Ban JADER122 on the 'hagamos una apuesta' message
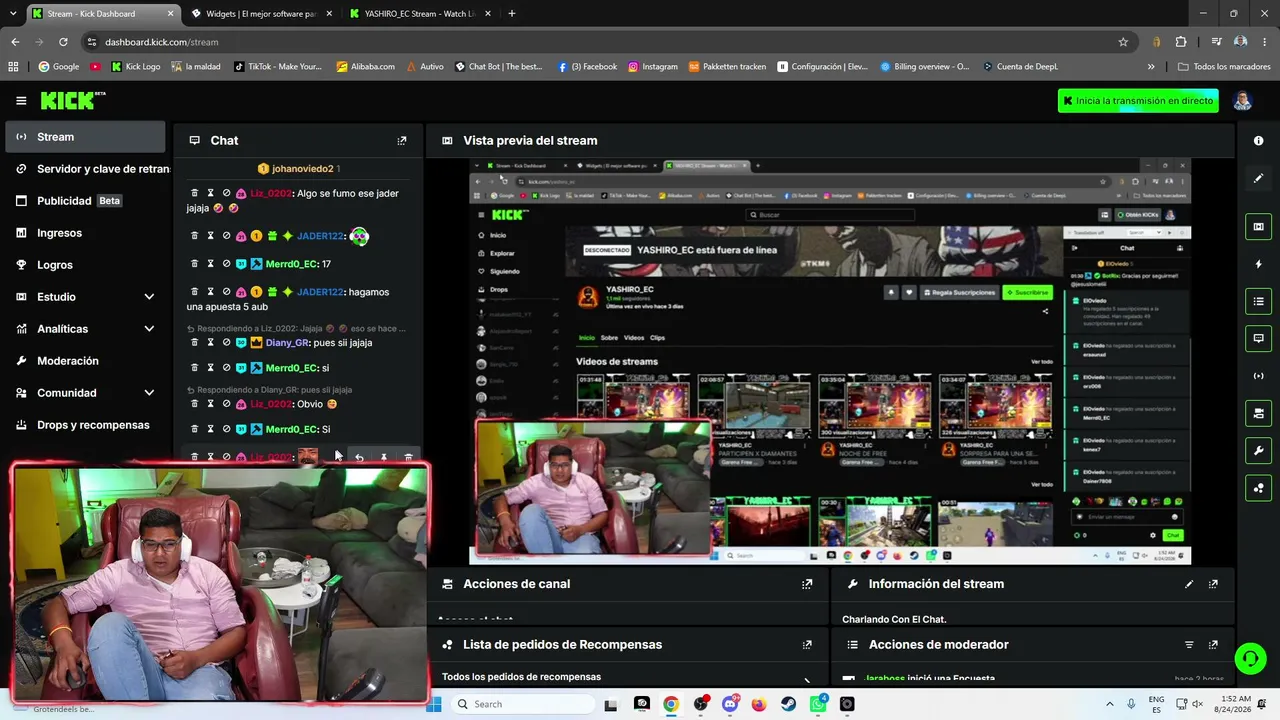 226,292
